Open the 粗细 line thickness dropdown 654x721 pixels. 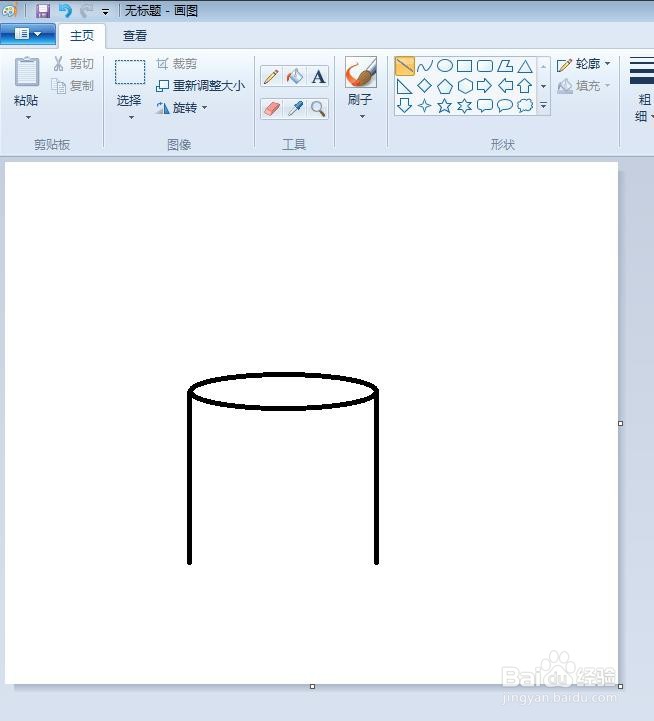click(x=642, y=90)
